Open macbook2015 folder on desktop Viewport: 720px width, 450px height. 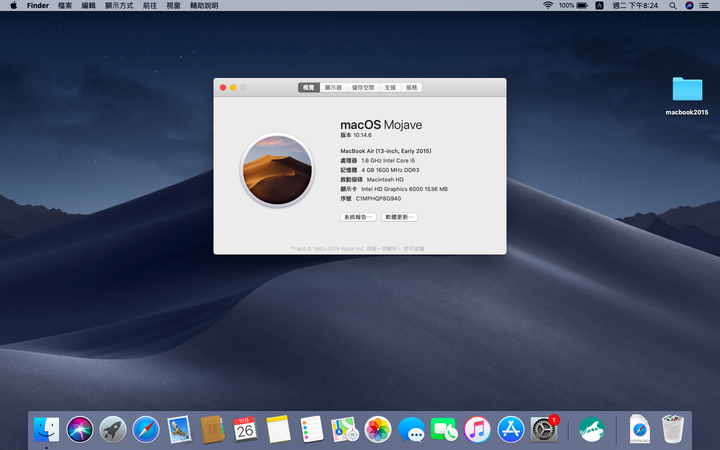tap(687, 96)
